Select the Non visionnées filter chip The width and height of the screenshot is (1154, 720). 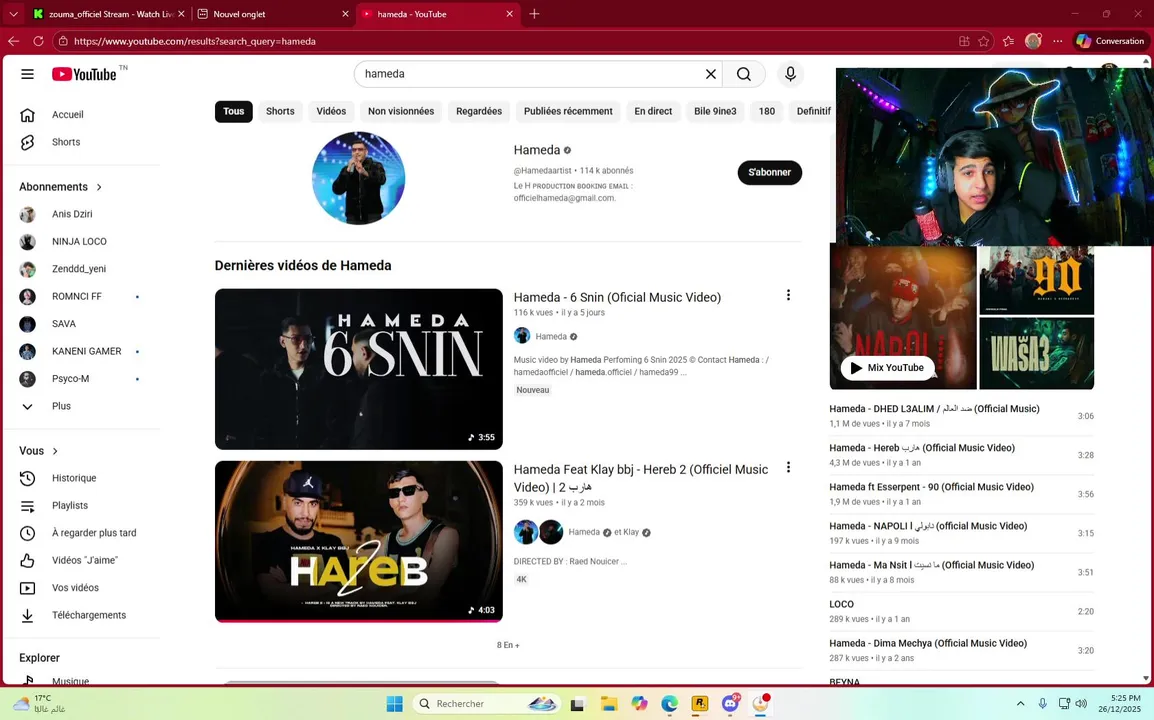point(401,111)
